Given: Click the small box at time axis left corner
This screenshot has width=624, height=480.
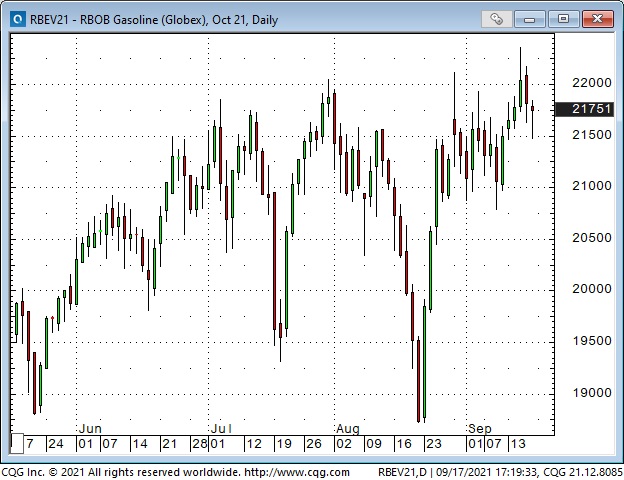Looking at the screenshot, I should [17, 443].
